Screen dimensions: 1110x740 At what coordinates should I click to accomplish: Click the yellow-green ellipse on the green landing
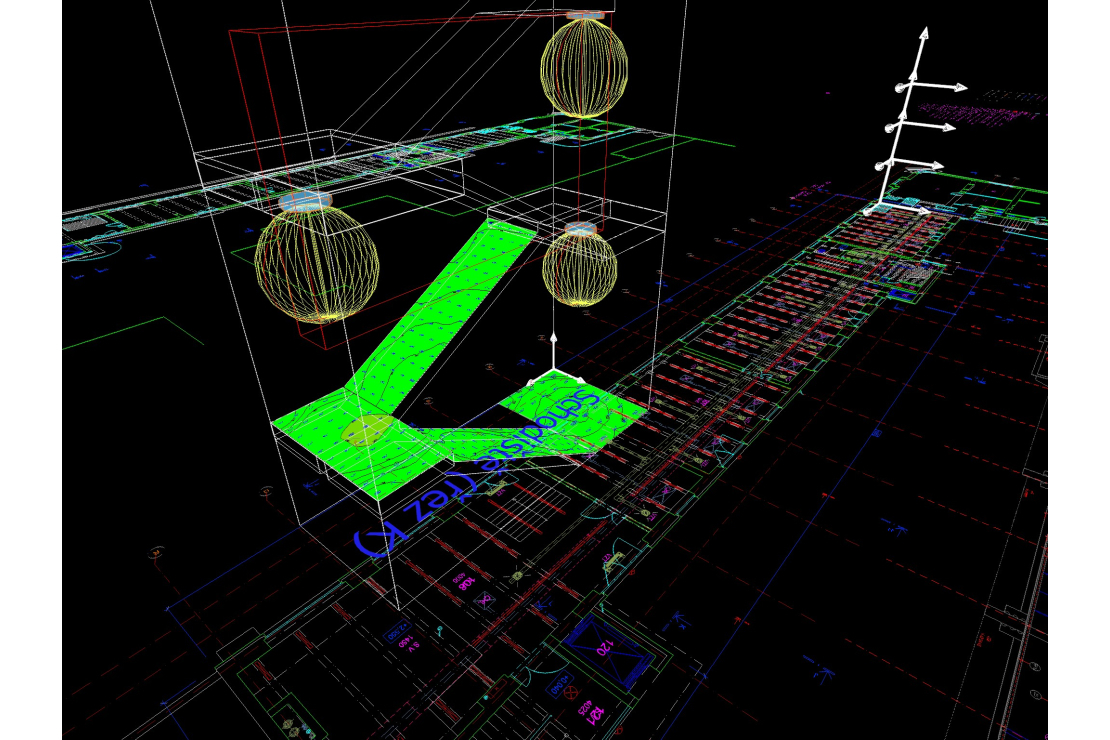(367, 430)
